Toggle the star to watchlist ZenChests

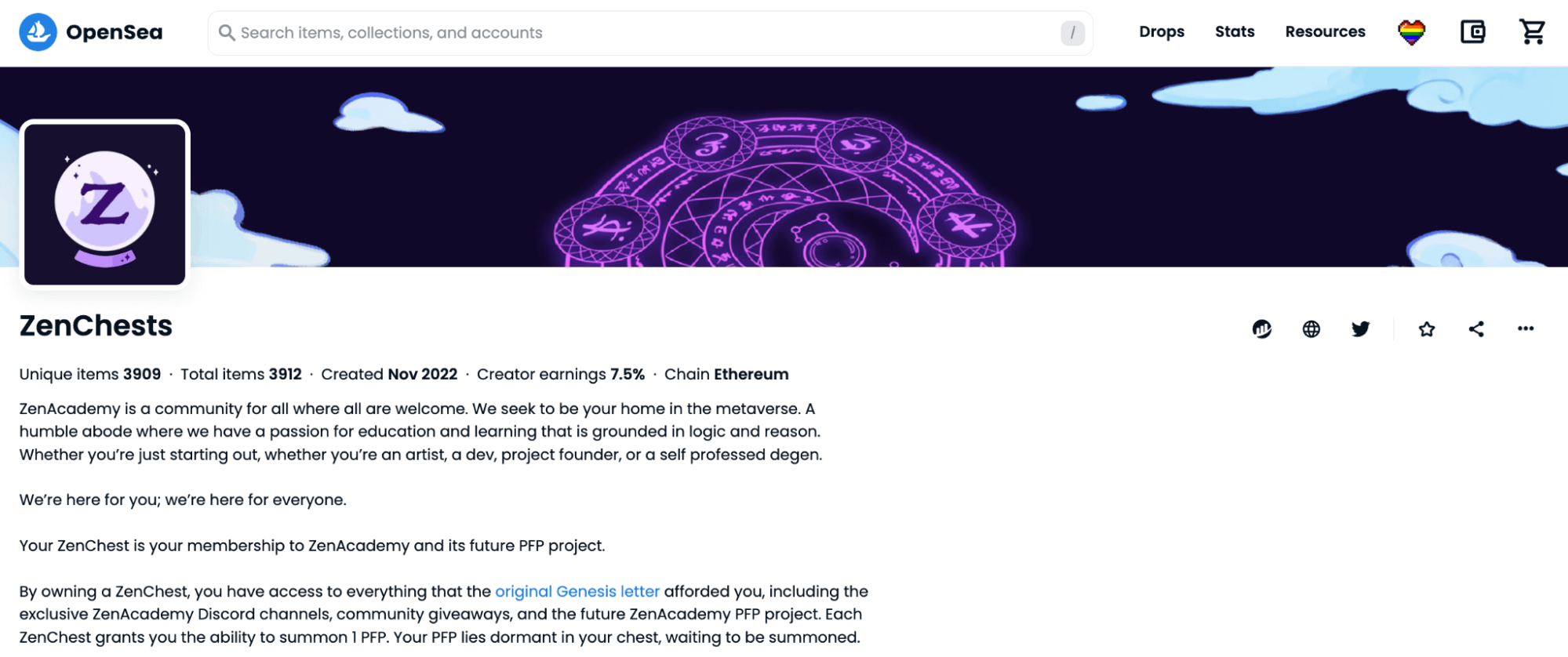[1426, 329]
